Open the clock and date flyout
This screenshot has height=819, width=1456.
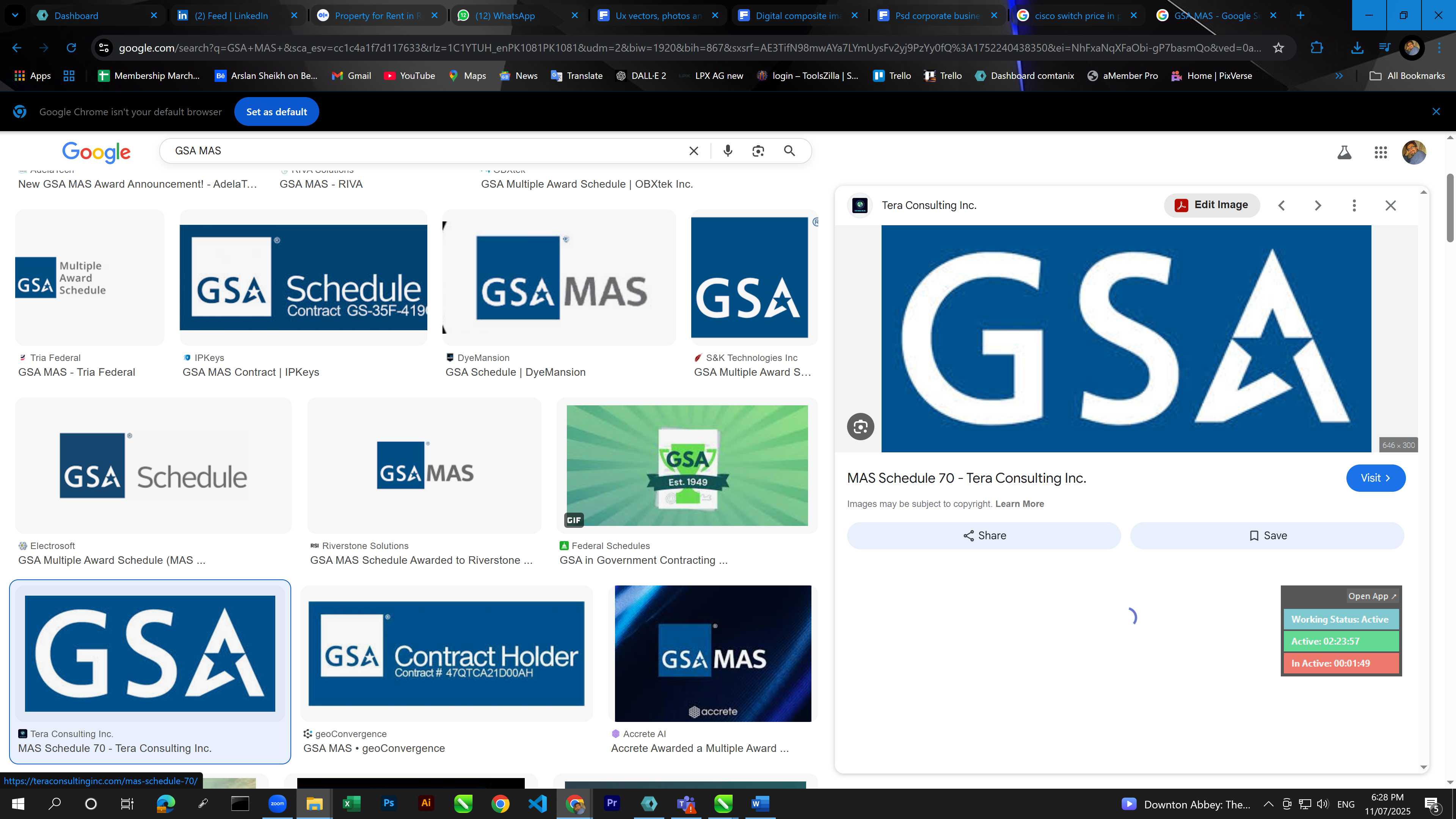click(1388, 804)
